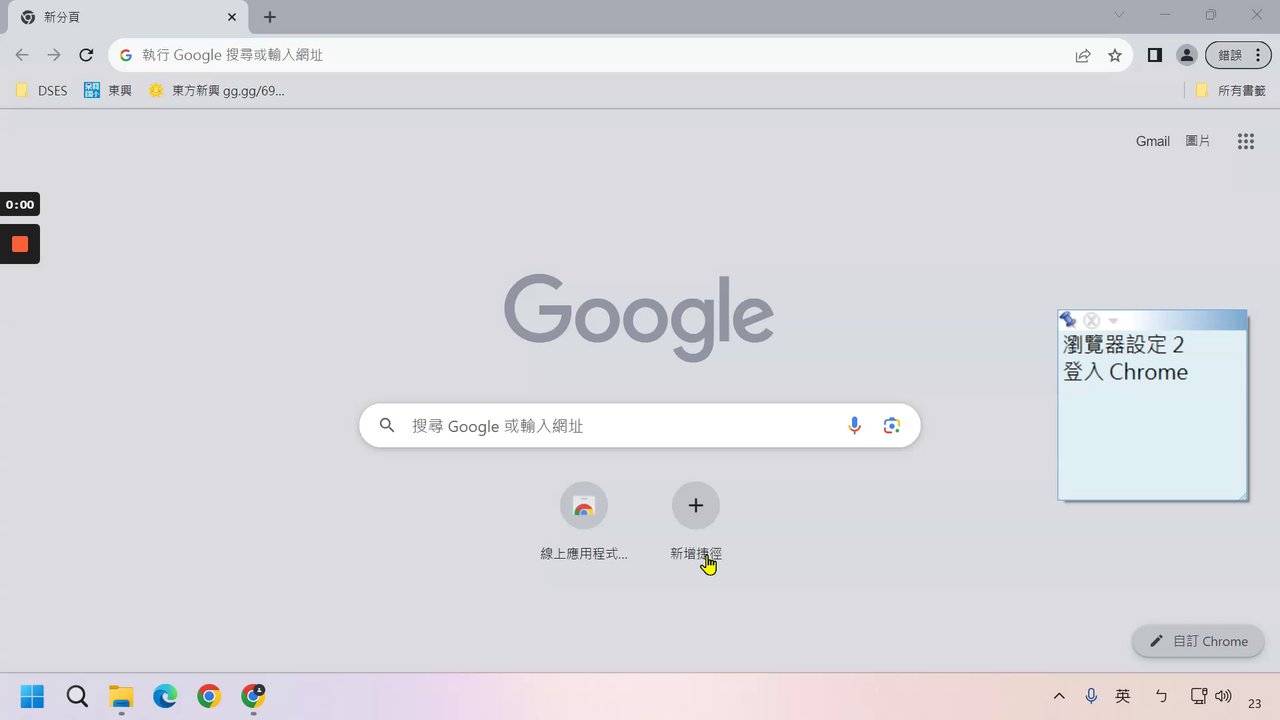
Task: Share this page icon in address bar
Action: pos(1083,56)
